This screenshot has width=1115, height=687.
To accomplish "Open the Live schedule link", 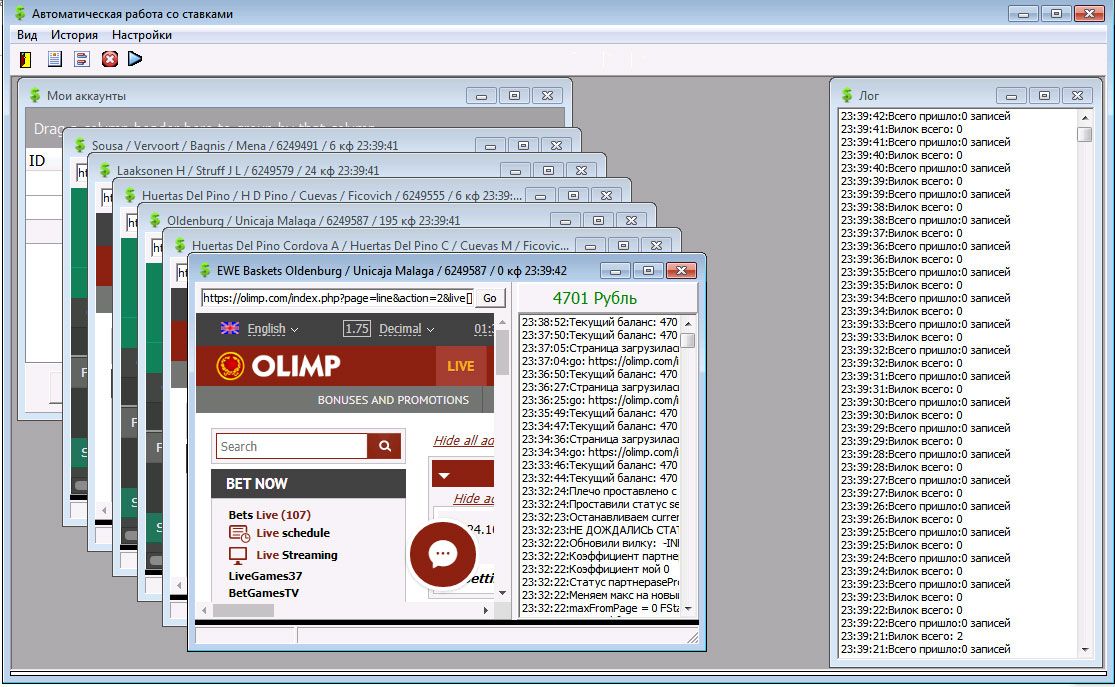I will tap(292, 533).
